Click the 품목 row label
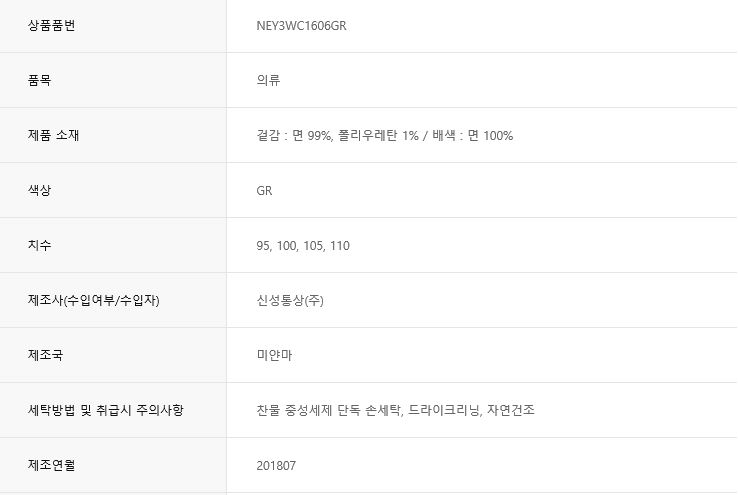The height and width of the screenshot is (495, 738). click(x=40, y=80)
